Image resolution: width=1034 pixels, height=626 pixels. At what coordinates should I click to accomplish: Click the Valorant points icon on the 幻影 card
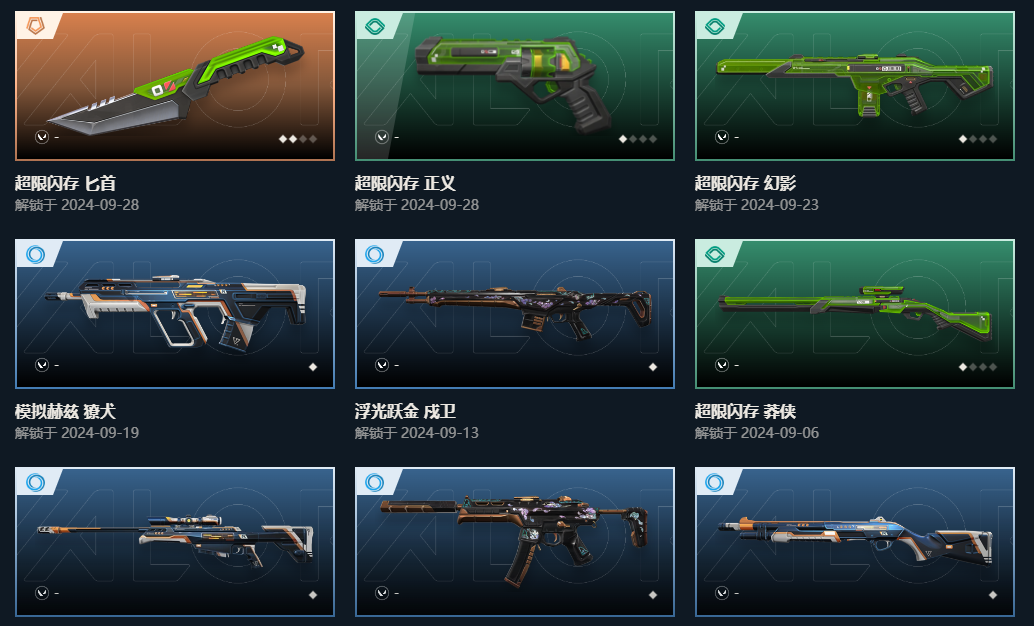(x=721, y=137)
